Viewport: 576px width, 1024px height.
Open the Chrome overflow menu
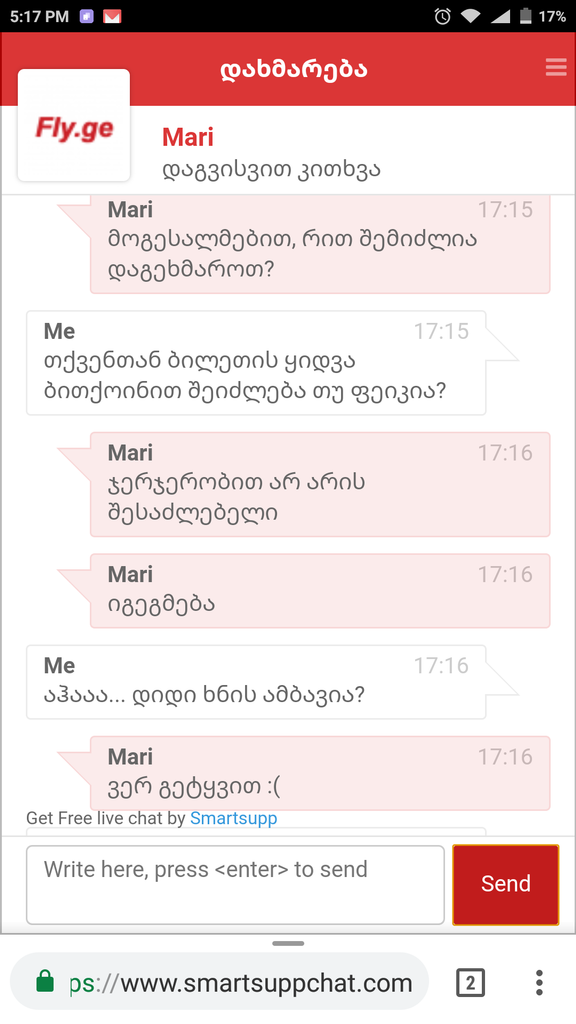539,982
